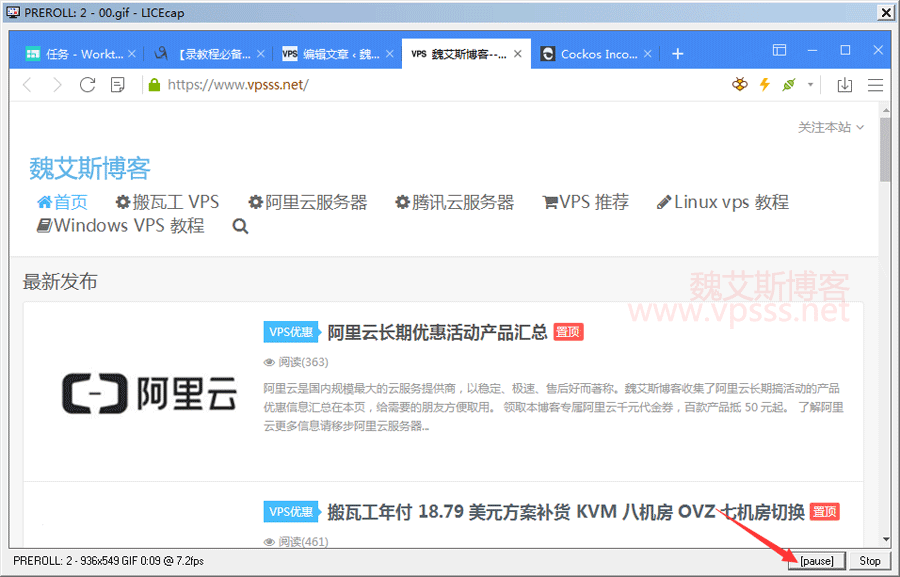Open reader mode page icon
Screen dimensions: 900x577
[x=118, y=85]
